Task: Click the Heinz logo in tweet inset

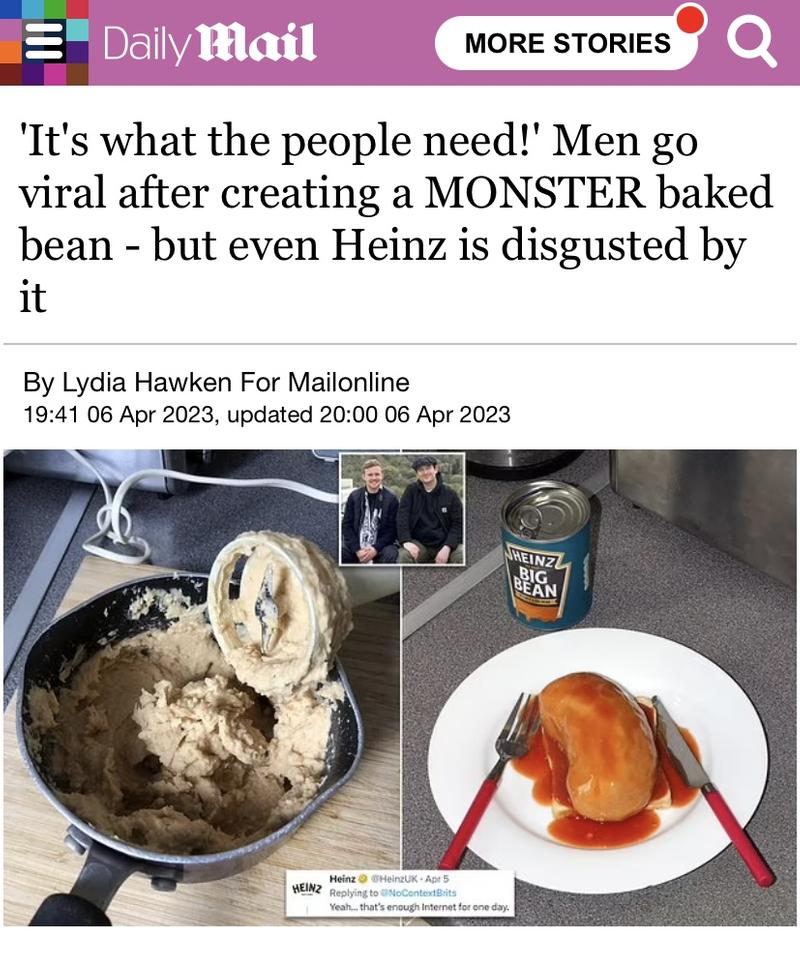Action: [x=307, y=888]
